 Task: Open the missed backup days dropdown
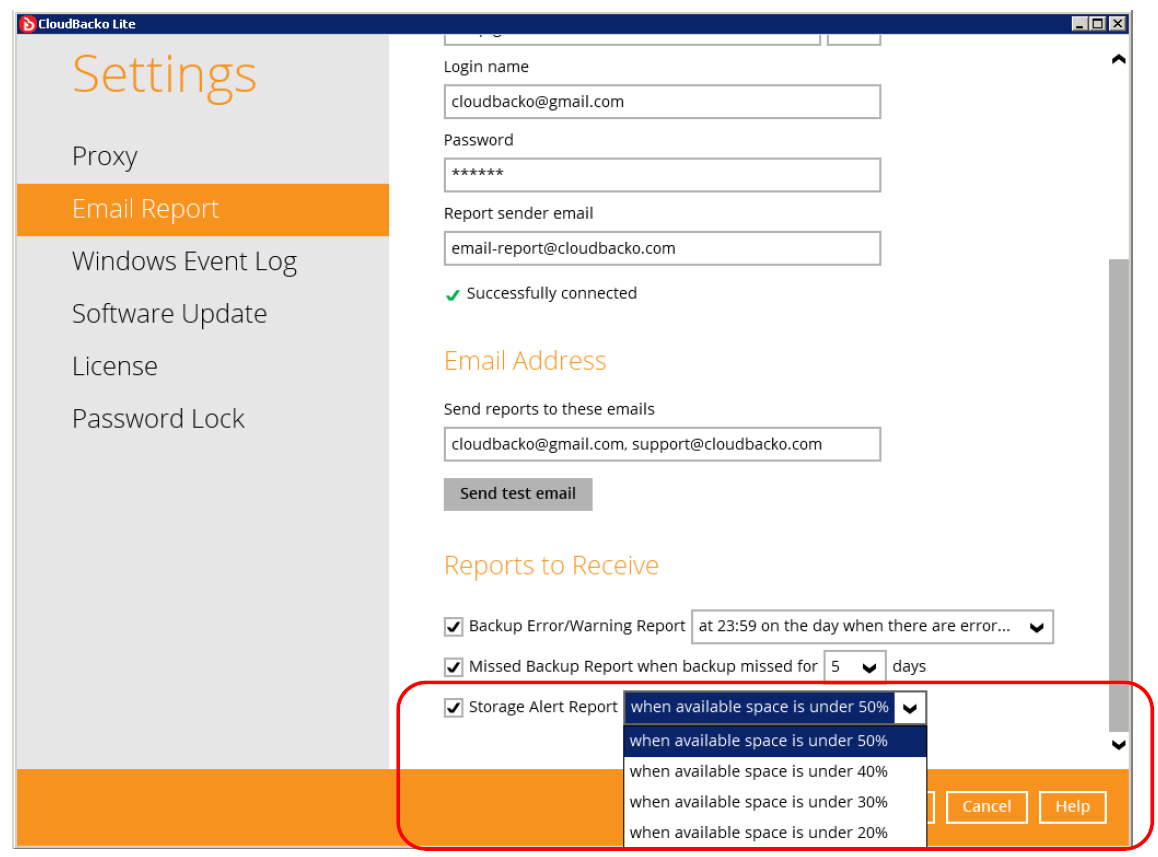point(854,667)
